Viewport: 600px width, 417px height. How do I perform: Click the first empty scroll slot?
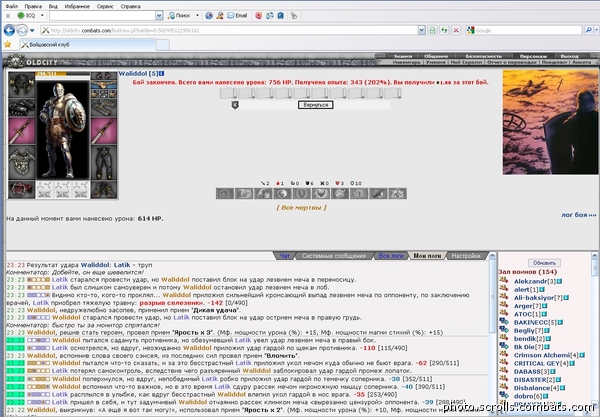pos(228,93)
